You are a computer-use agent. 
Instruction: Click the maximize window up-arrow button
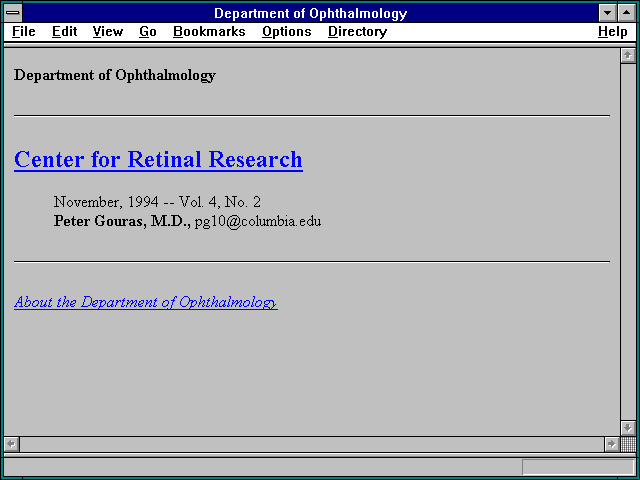[x=627, y=13]
